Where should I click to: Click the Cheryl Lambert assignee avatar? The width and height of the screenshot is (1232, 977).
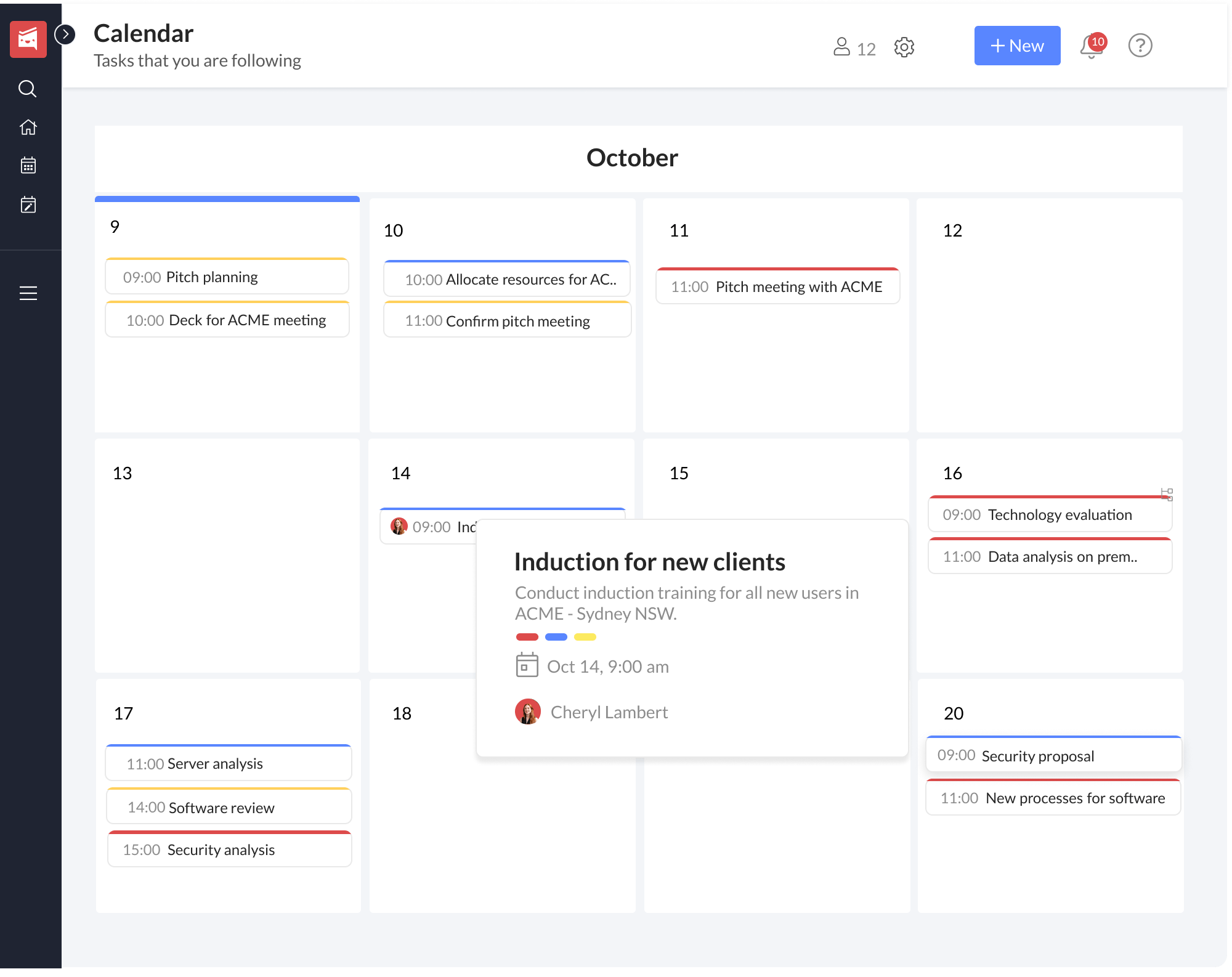click(527, 711)
